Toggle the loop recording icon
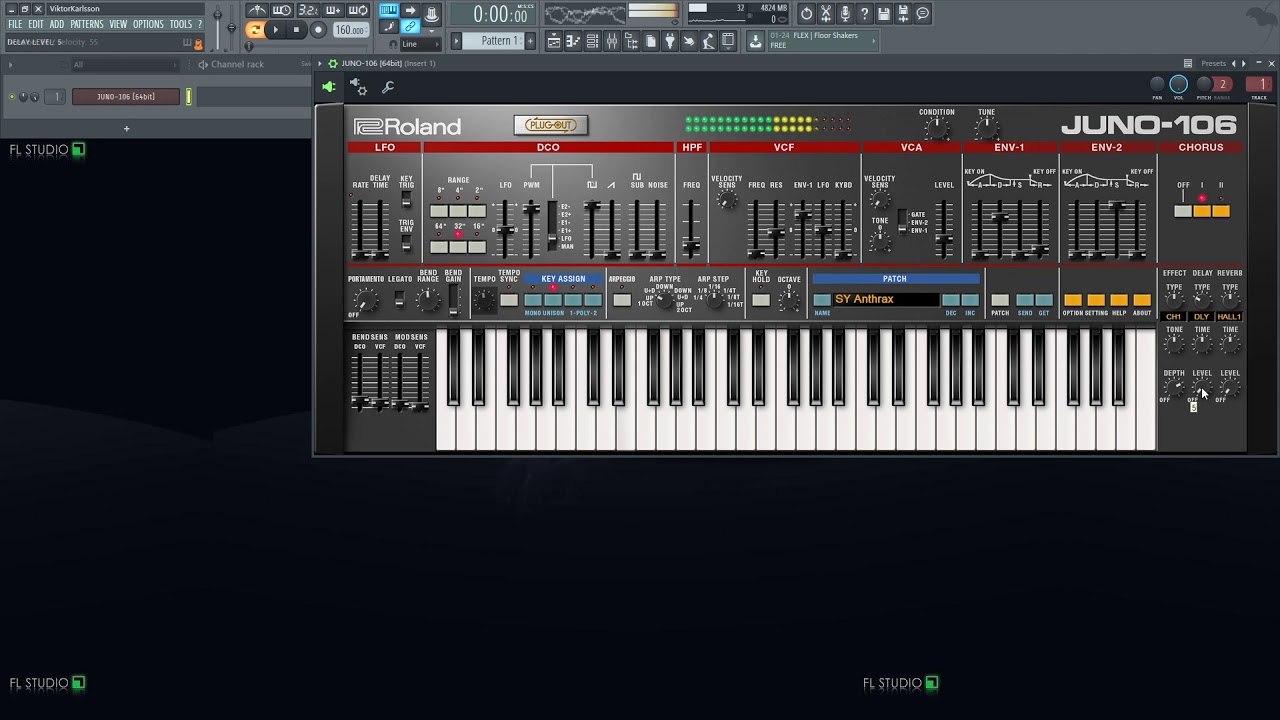1280x720 pixels. [x=357, y=11]
